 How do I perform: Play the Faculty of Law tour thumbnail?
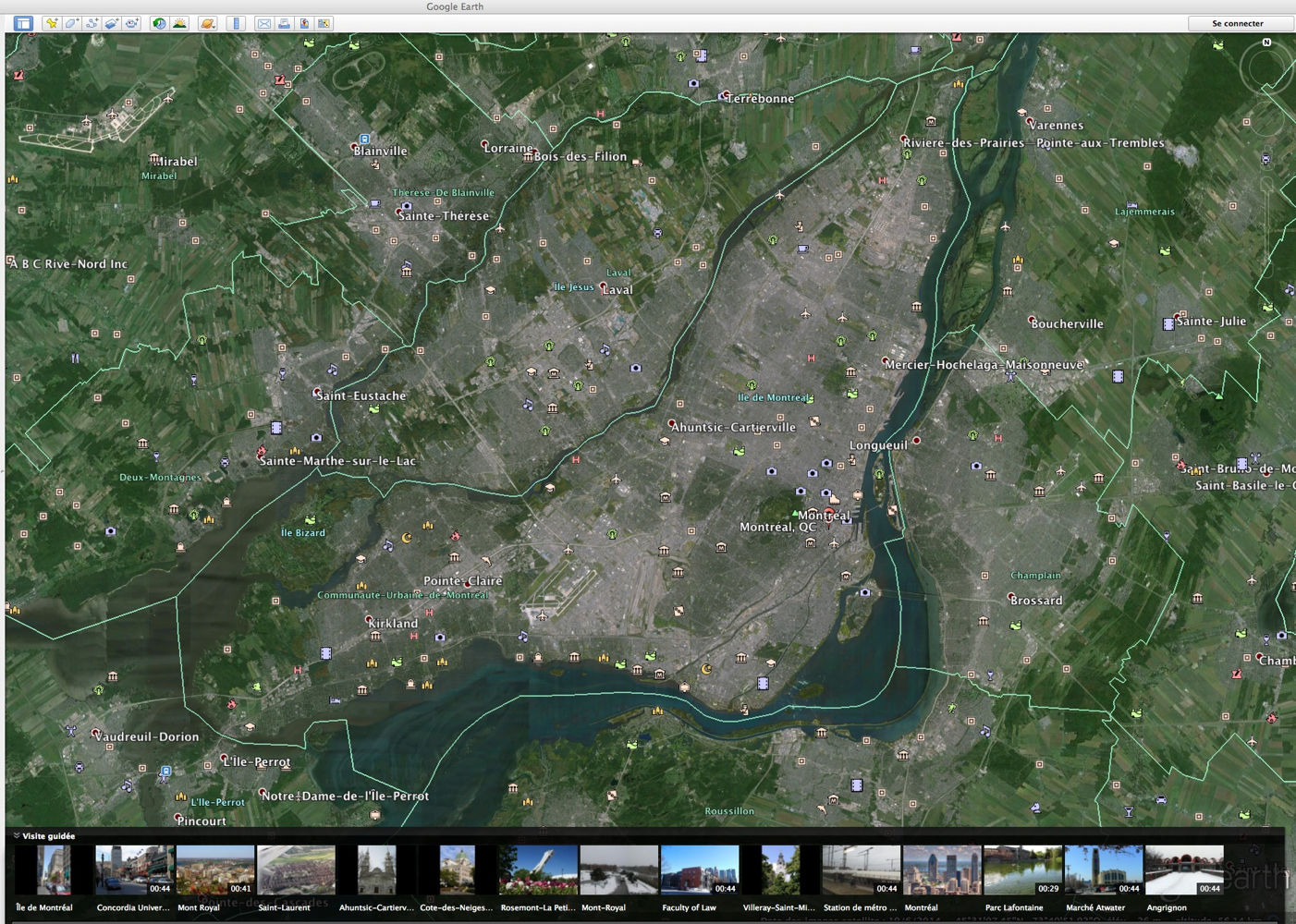tap(700, 870)
